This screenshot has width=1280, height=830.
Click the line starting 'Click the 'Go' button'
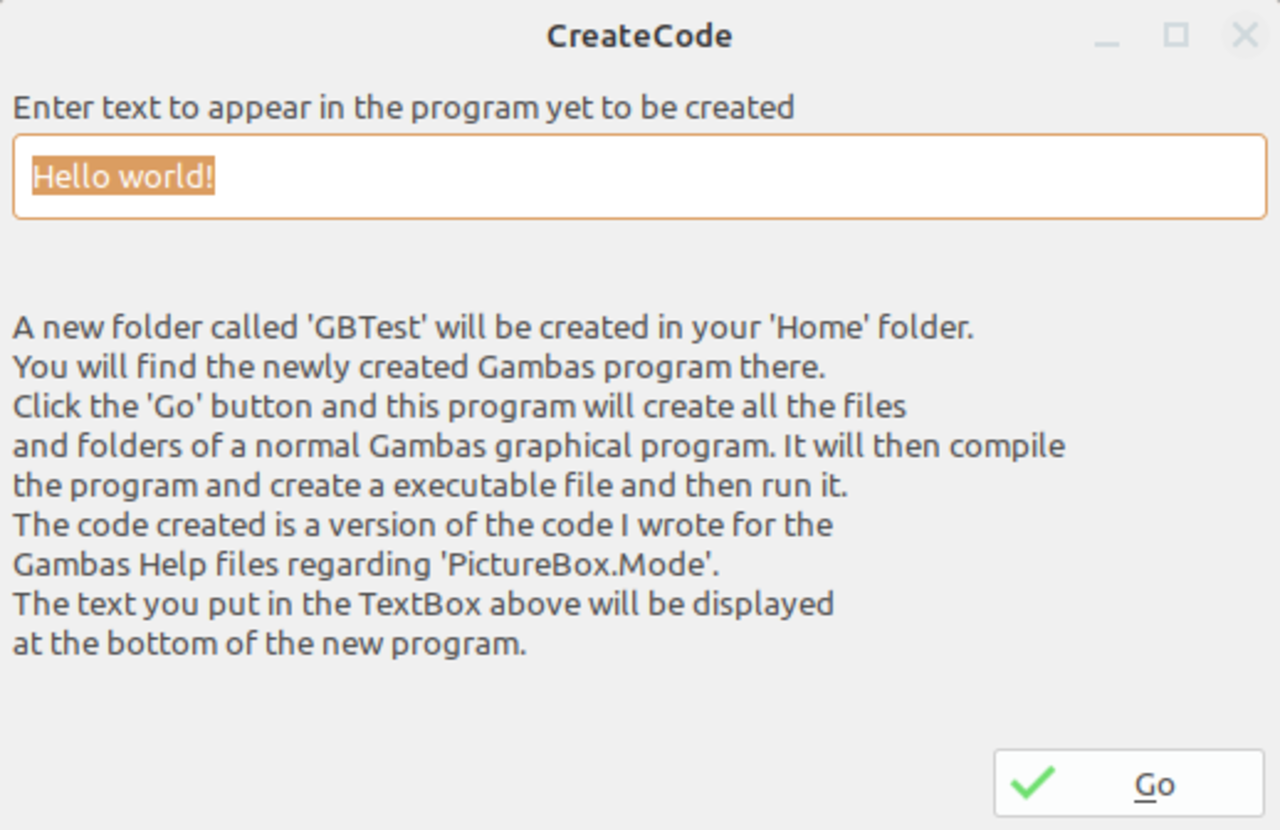[x=460, y=406]
